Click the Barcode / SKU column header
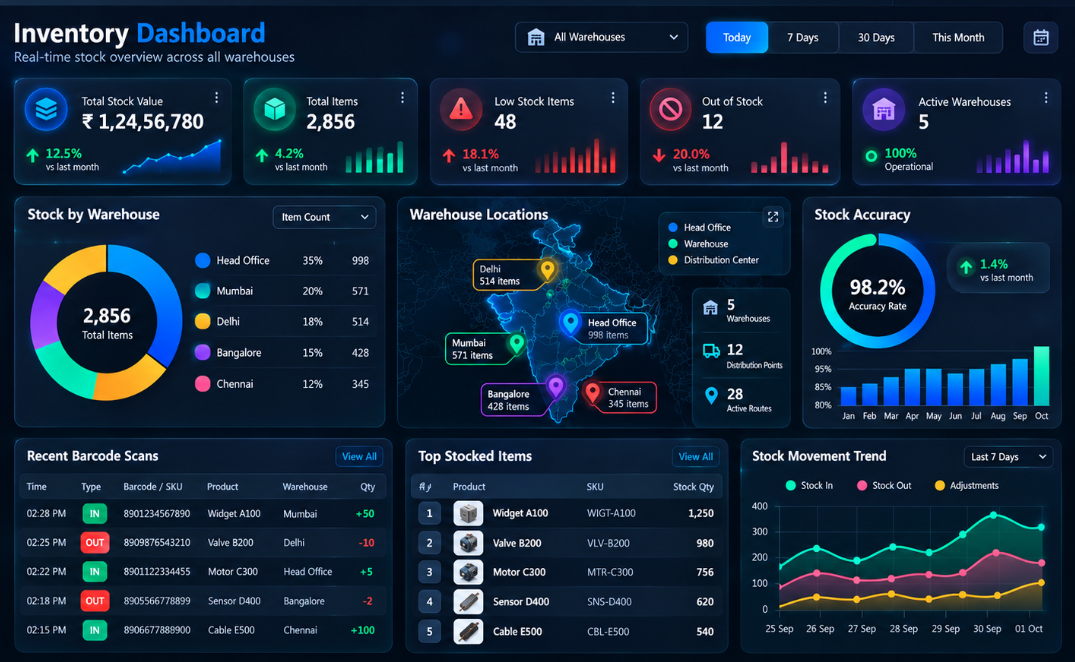 153,487
